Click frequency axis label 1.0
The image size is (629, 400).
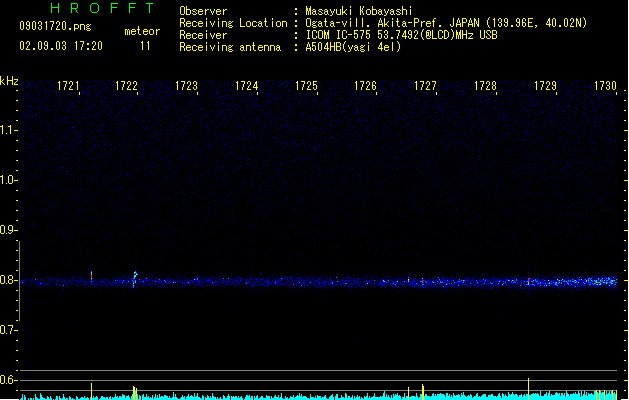8,180
